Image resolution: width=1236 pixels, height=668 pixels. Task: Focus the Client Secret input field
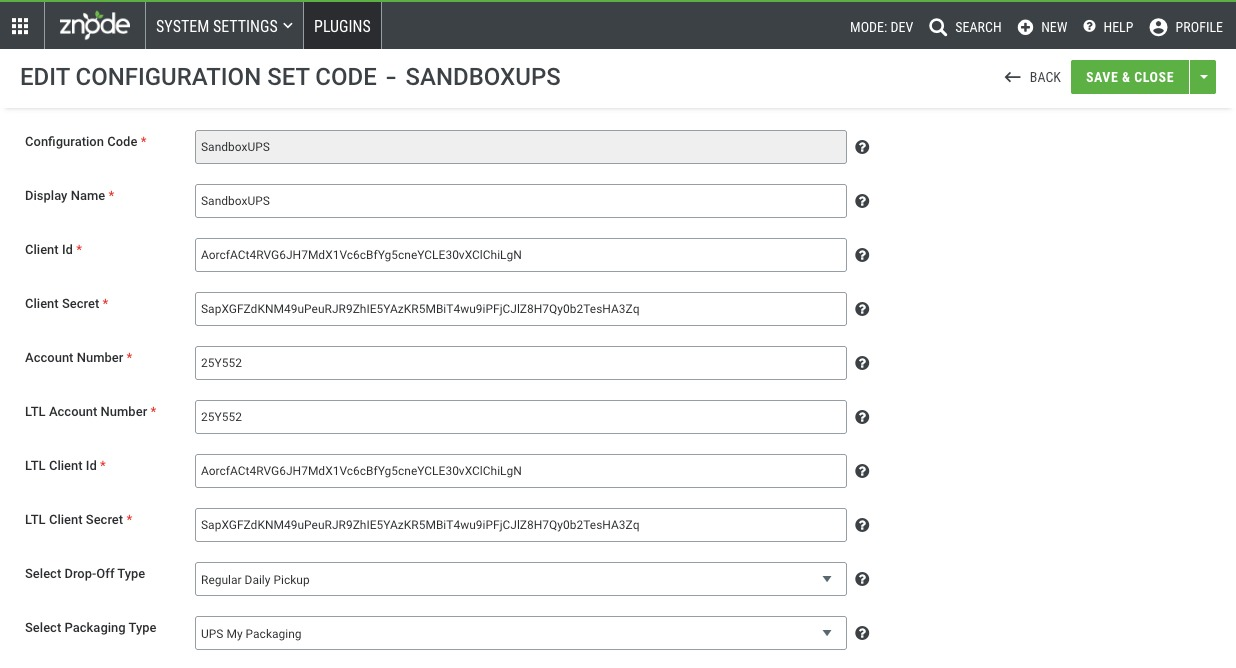point(521,309)
